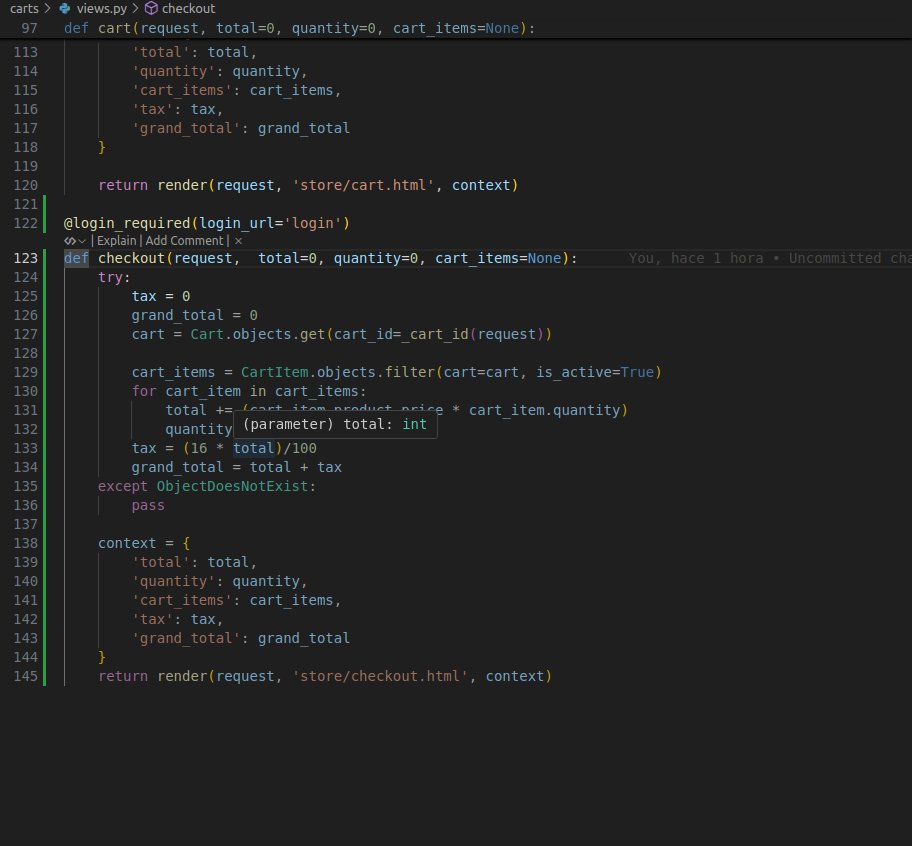
Task: Click the try keyword on line 124
Action: tap(111, 277)
